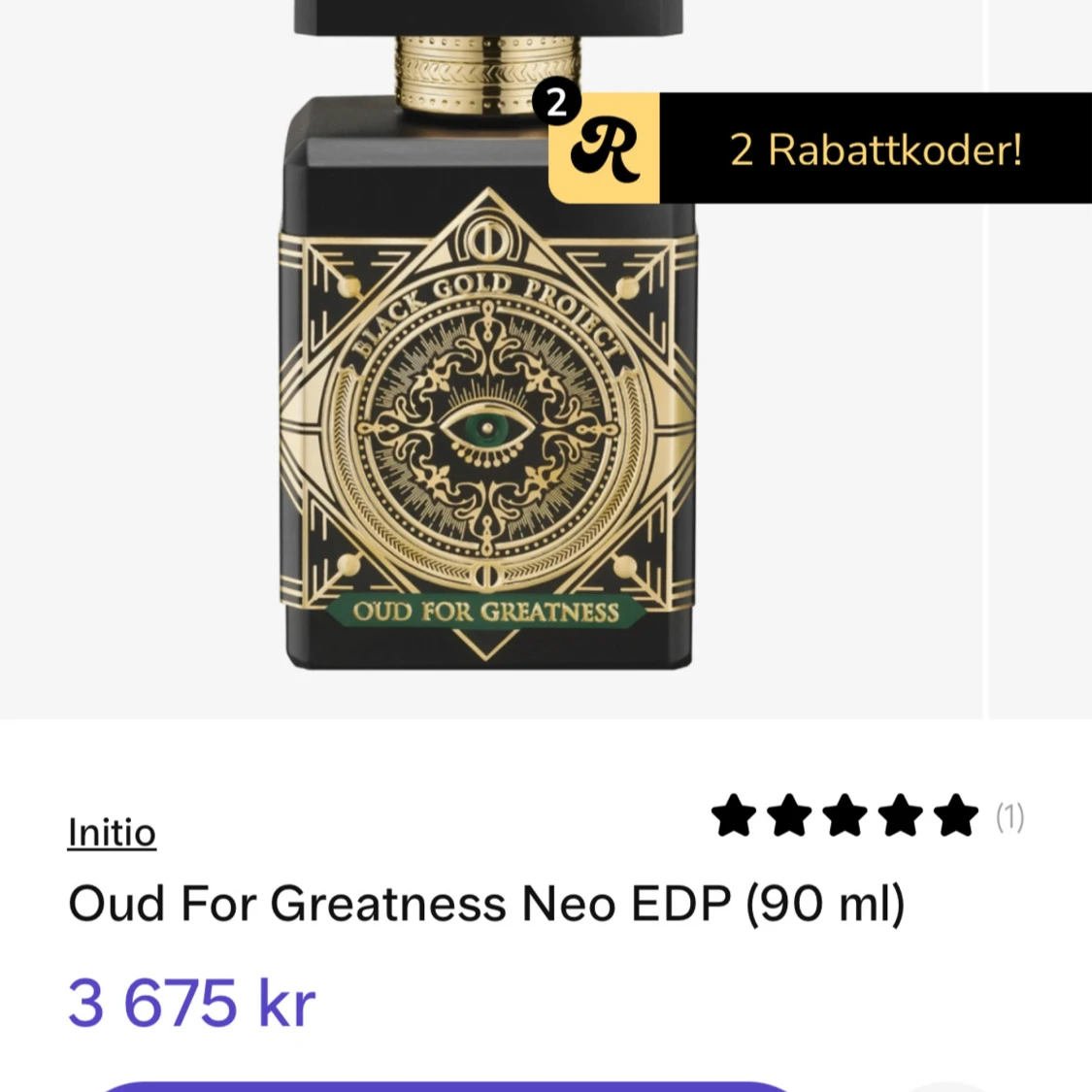Screen dimensions: 1092x1092
Task: Select the second rating star
Action: pyautogui.click(x=789, y=814)
